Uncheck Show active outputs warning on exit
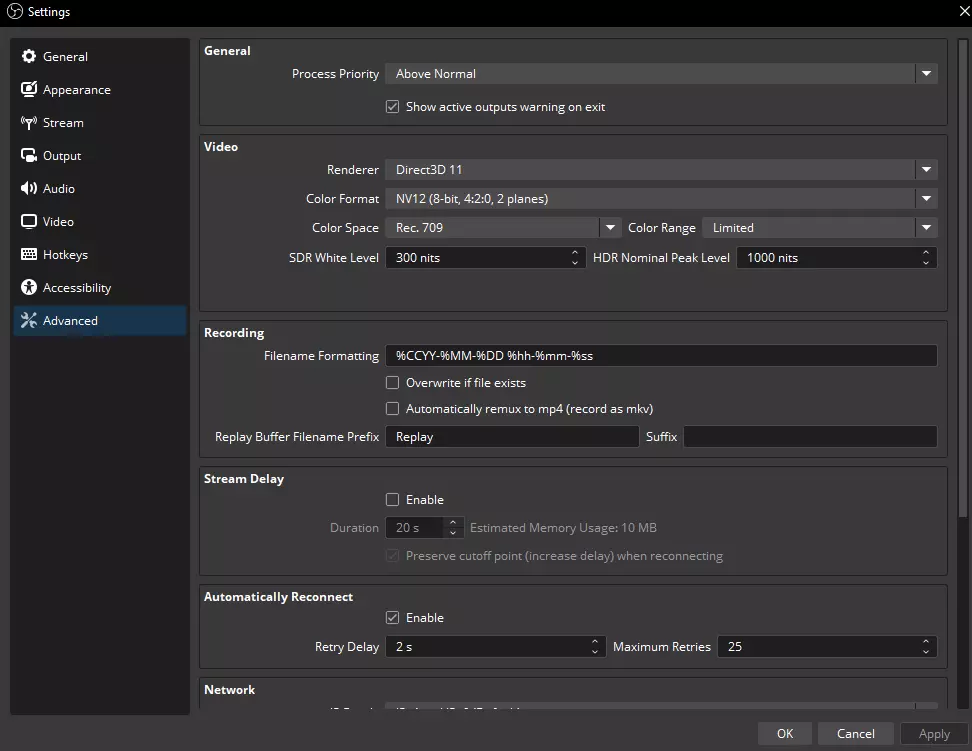 (393, 107)
